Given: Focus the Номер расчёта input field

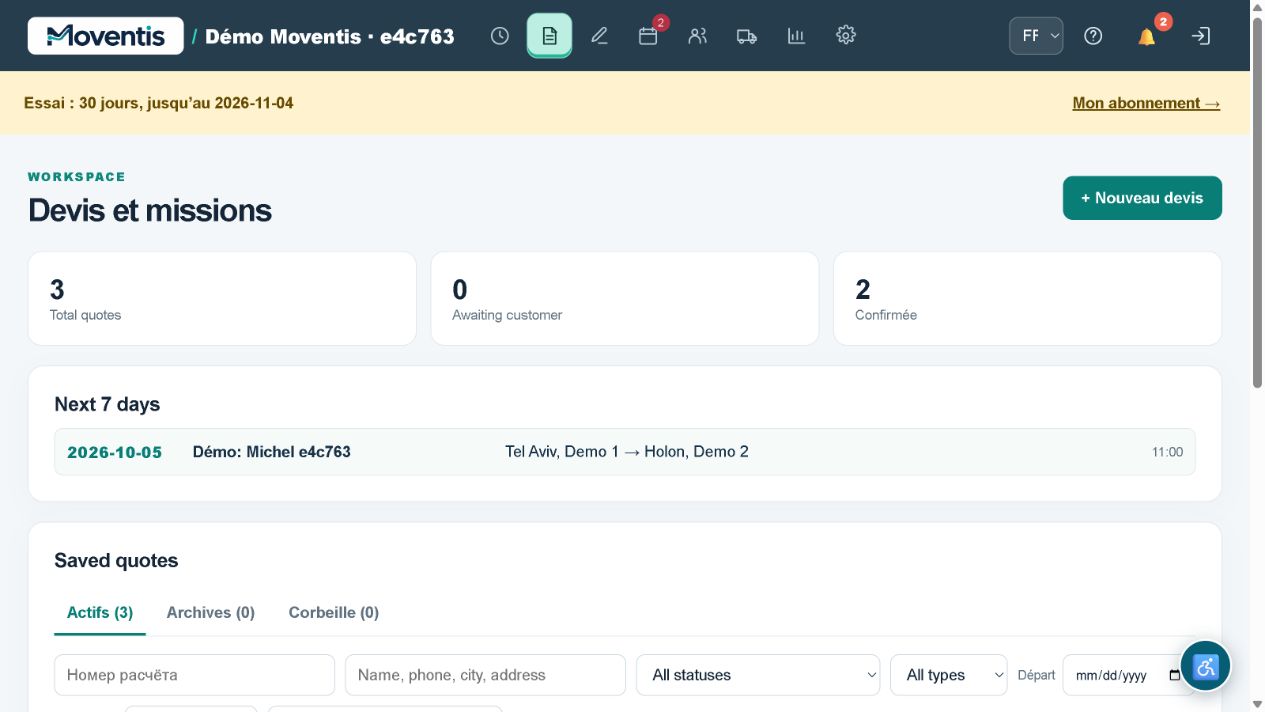Looking at the screenshot, I should 194,675.
